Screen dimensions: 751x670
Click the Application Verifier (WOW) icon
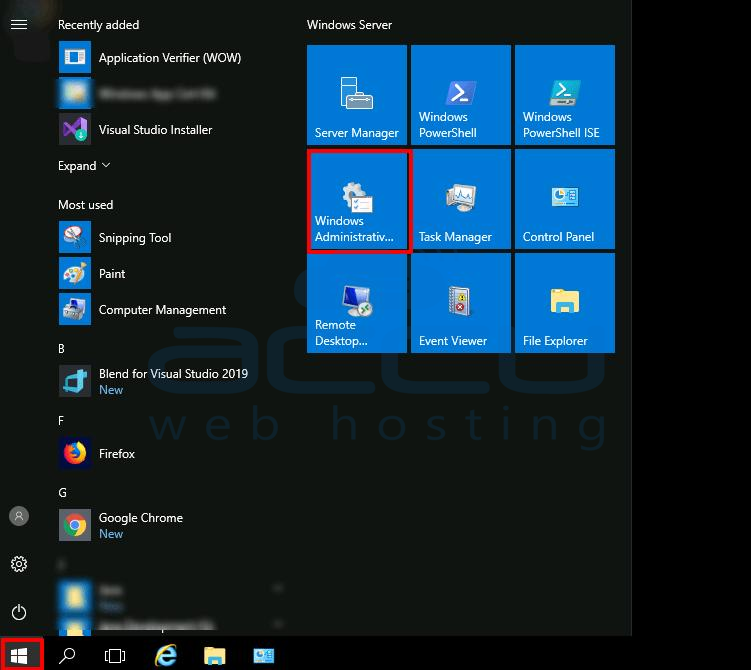click(75, 57)
